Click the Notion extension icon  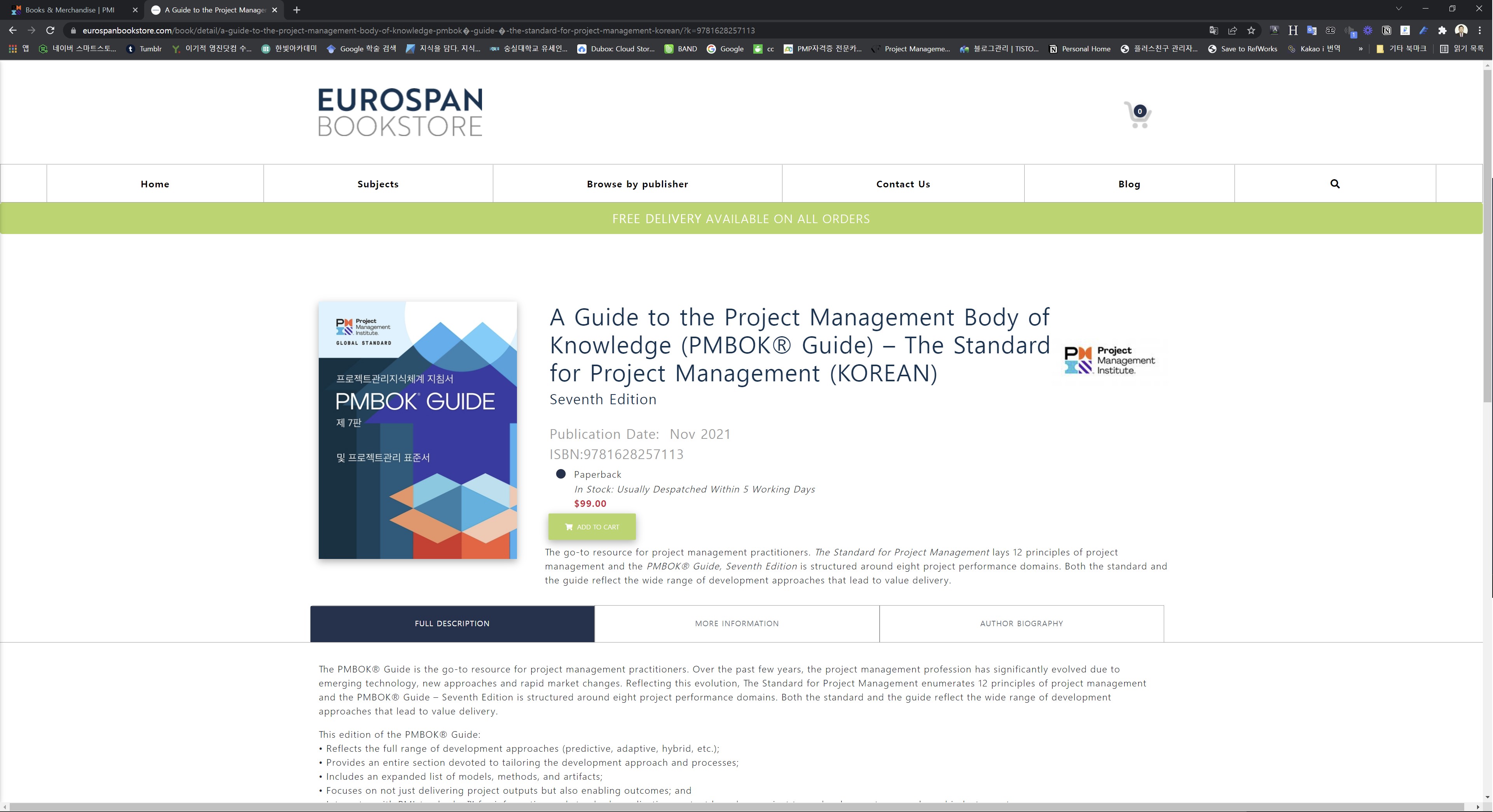coord(1386,31)
